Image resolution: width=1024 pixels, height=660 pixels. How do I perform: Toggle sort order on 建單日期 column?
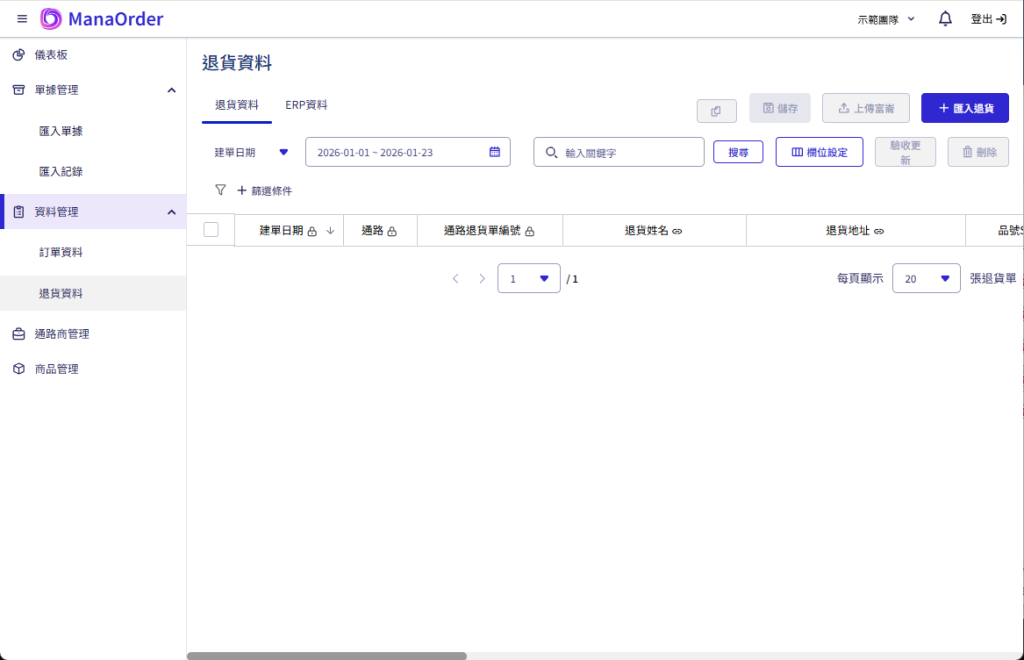pyautogui.click(x=330, y=229)
